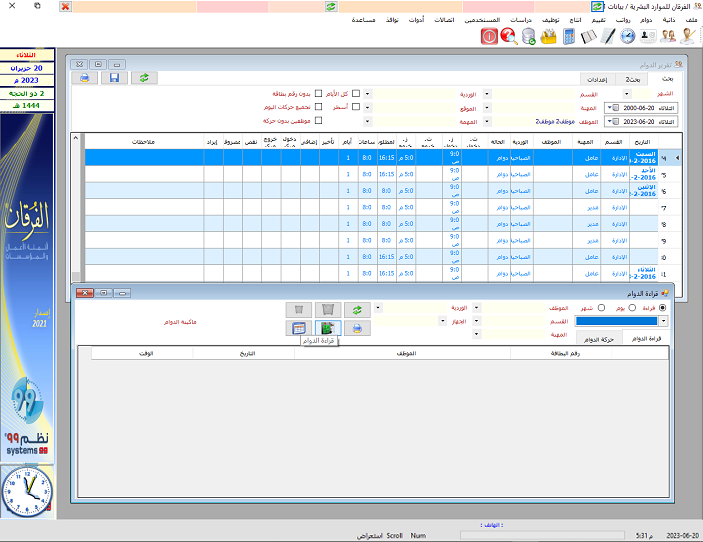Viewport: 703px width, 542px height.
Task: Open the 'الوردية' dropdown in report filters
Action: click(x=368, y=94)
